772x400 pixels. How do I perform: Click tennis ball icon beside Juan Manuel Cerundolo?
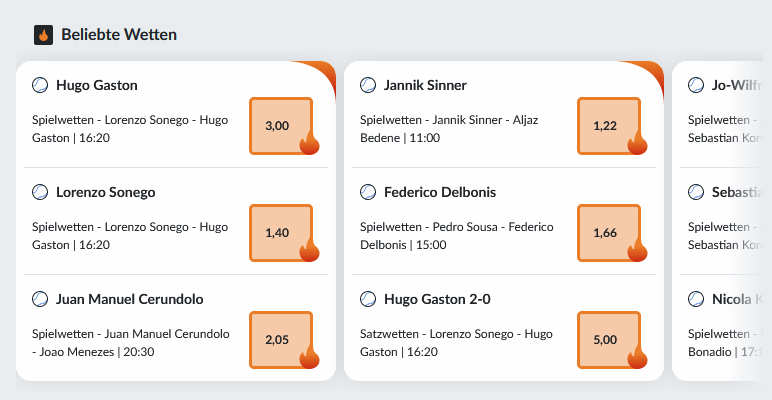40,299
